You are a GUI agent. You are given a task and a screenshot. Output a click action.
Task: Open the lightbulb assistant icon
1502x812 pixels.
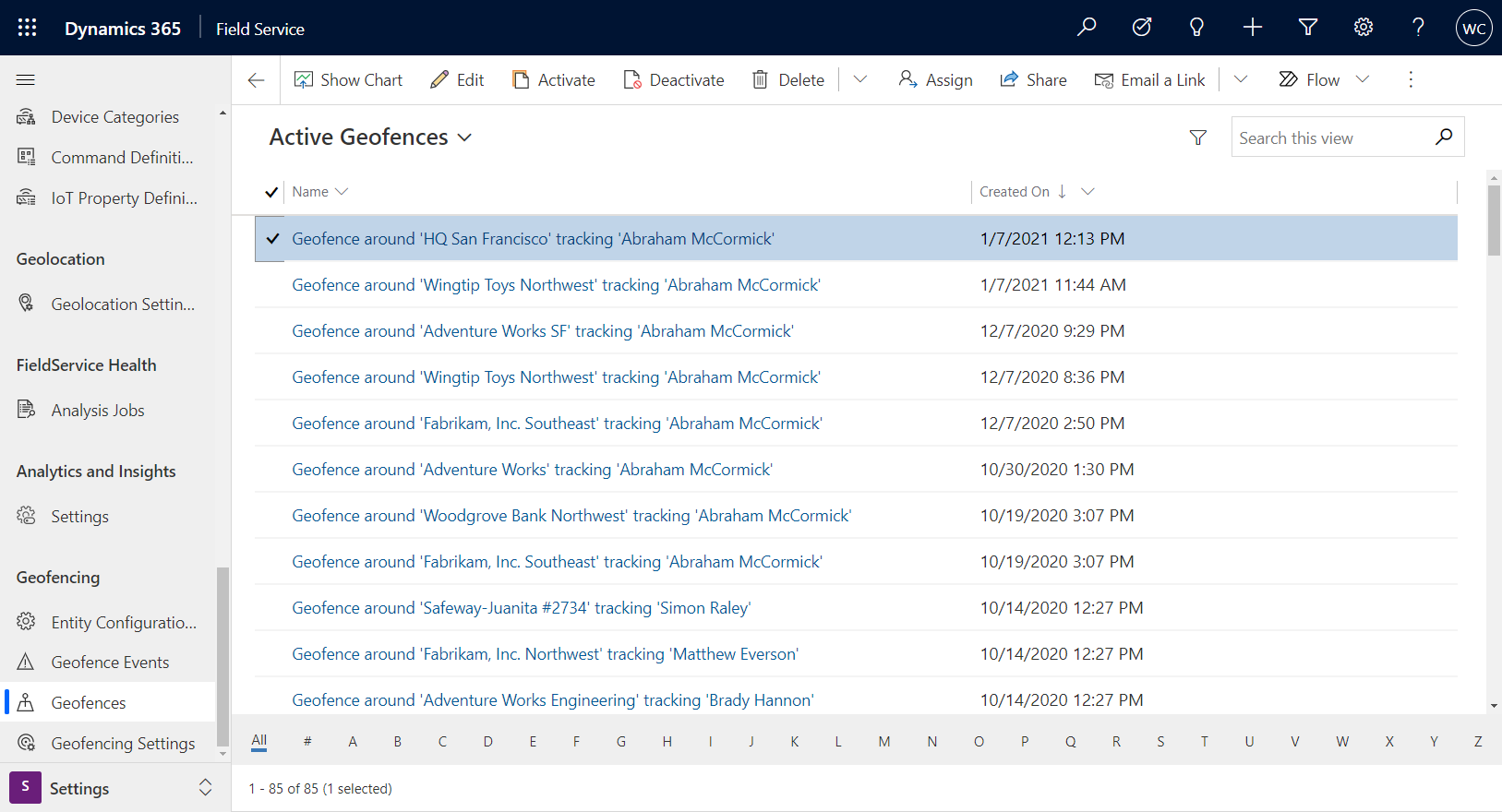1196,28
